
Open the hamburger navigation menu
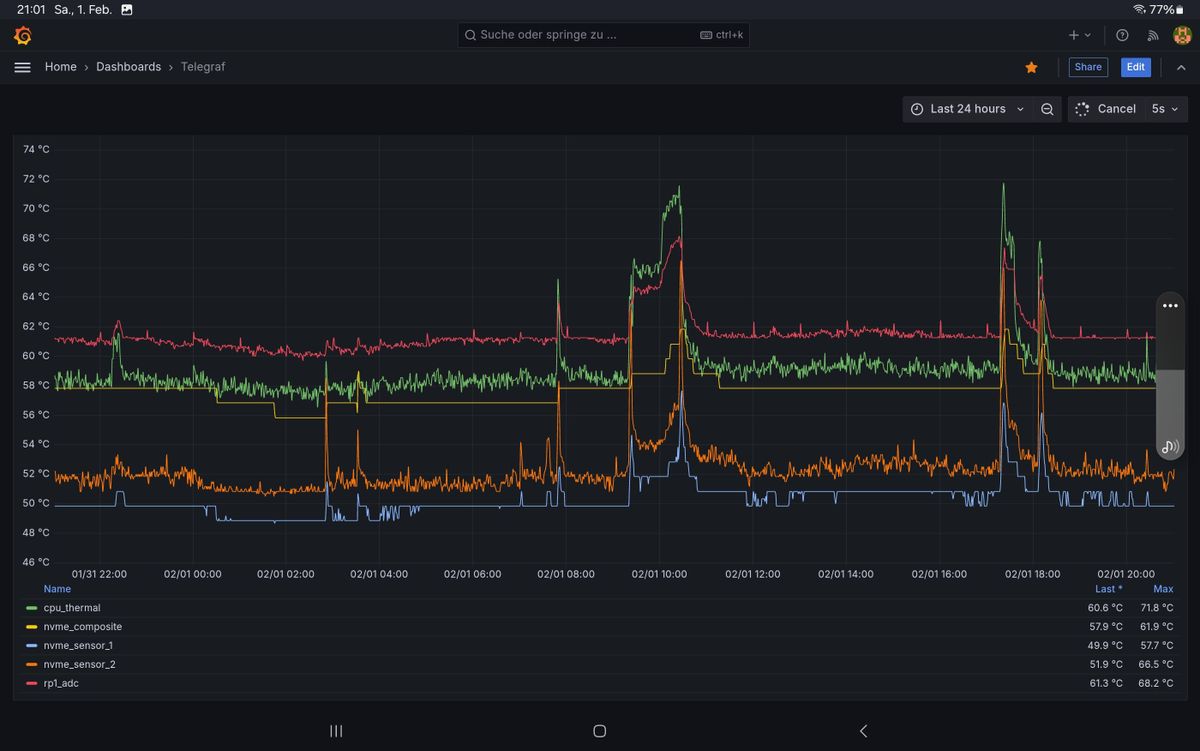(23, 67)
